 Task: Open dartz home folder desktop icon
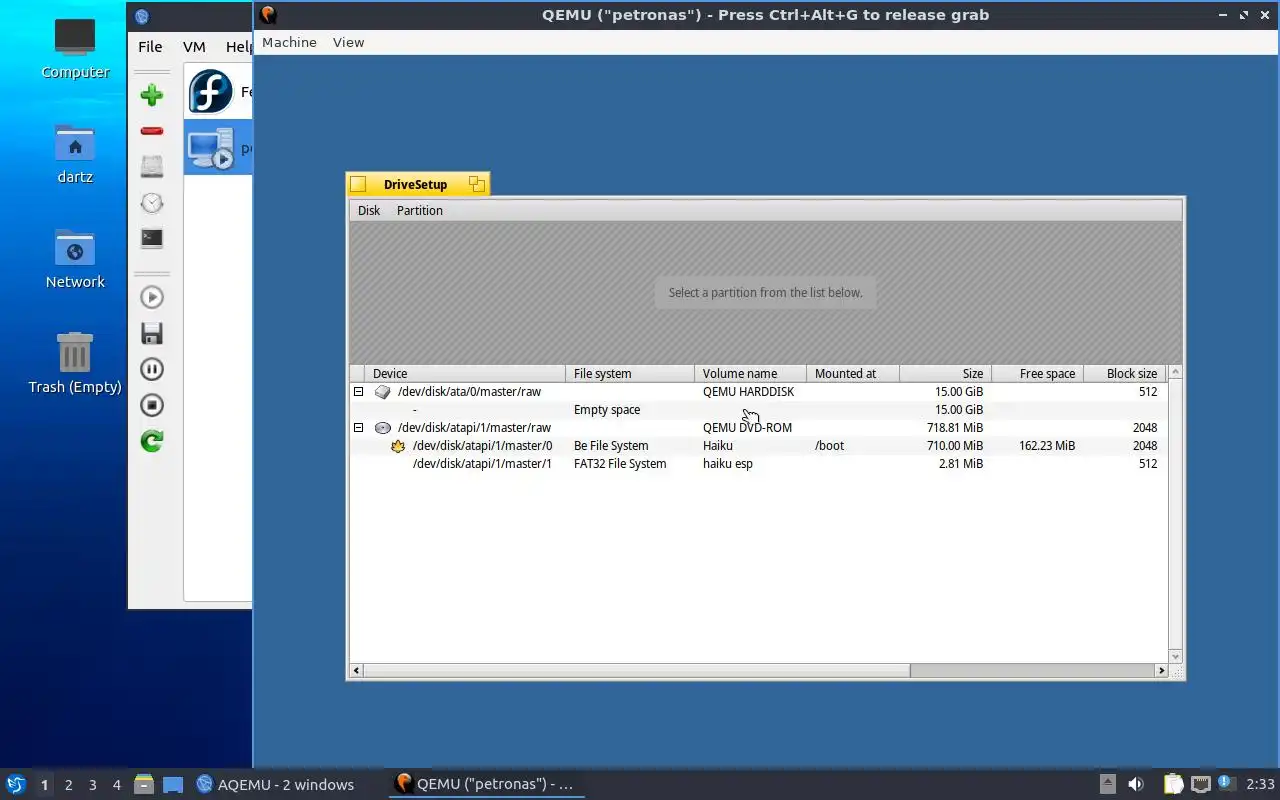75,154
